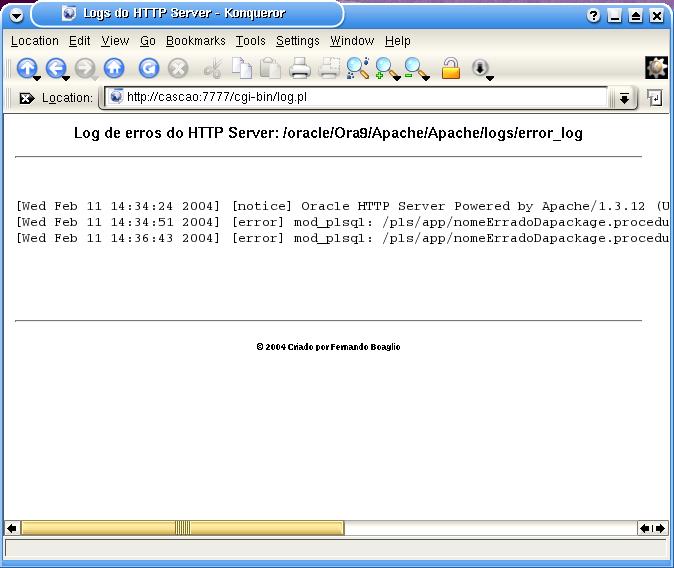The height and width of the screenshot is (568, 674).
Task: Click the site favicon in the location field
Action: point(116,97)
